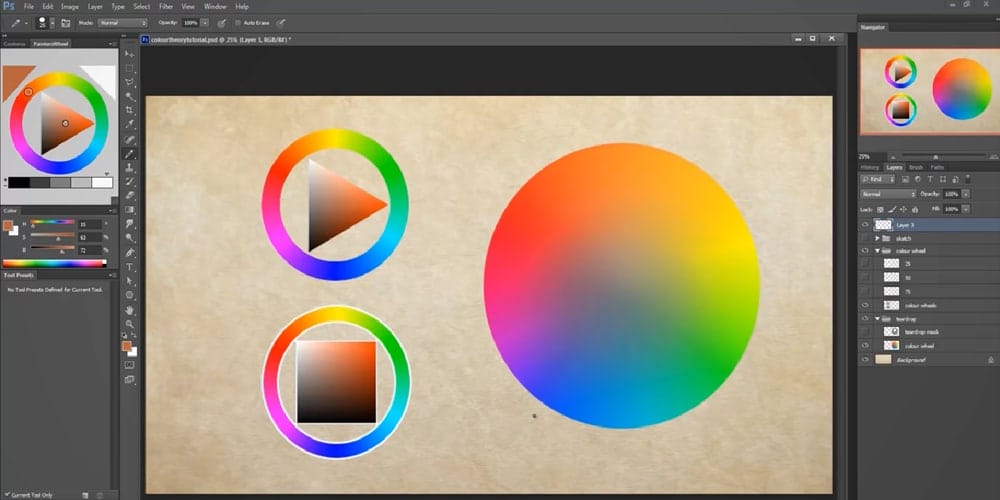Hide the colour wheel group
The height and width of the screenshot is (500, 1000).
click(865, 251)
